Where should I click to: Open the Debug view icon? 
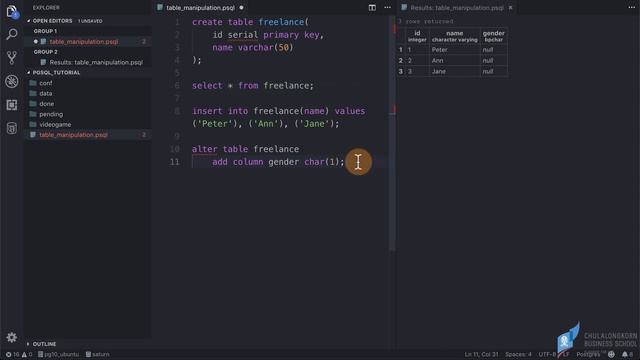(12, 81)
